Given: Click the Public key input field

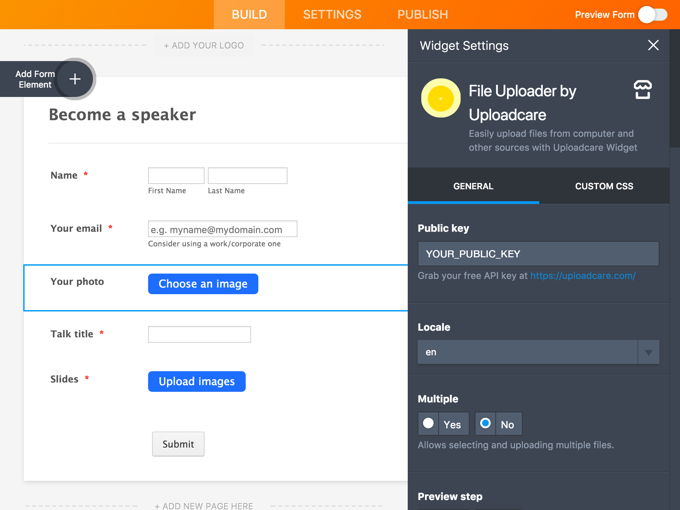Looking at the screenshot, I should [538, 254].
